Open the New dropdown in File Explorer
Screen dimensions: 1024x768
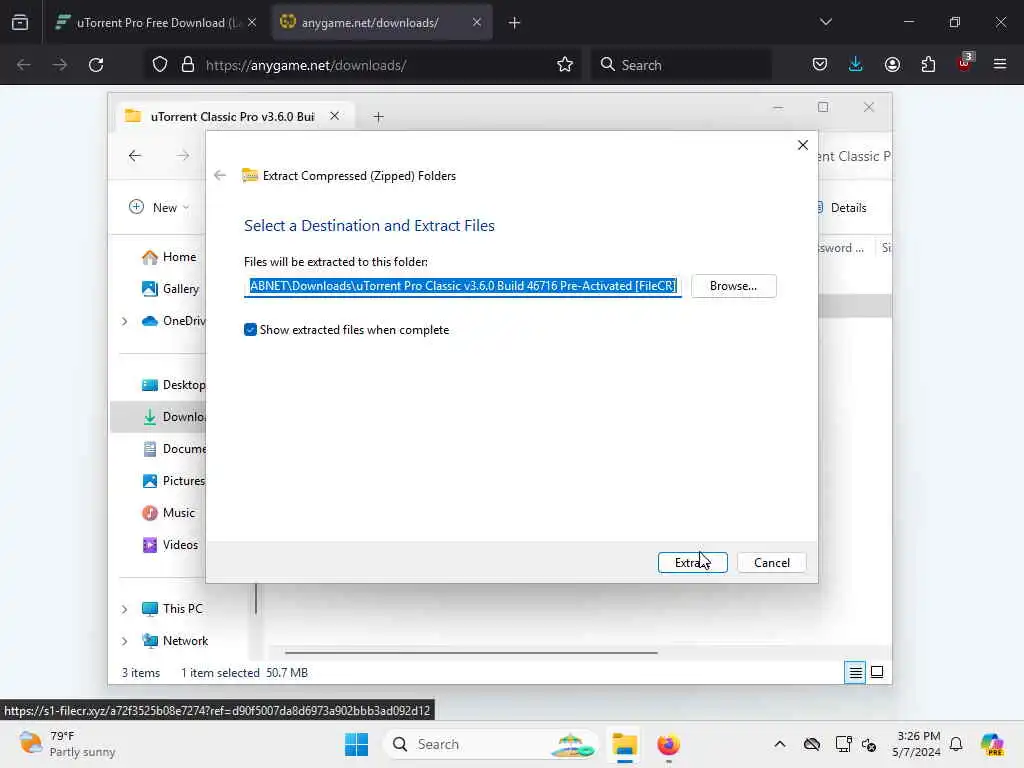(159, 208)
